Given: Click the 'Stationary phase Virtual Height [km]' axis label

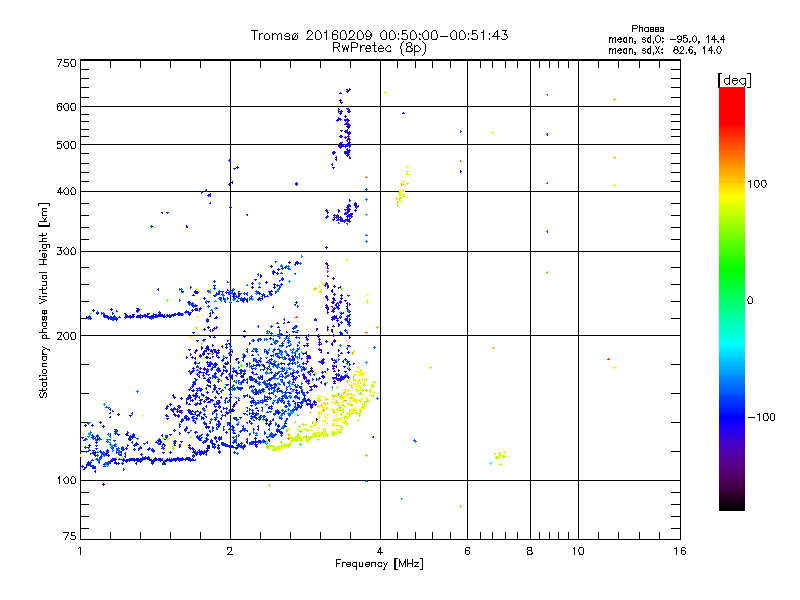Looking at the screenshot, I should click(43, 301).
